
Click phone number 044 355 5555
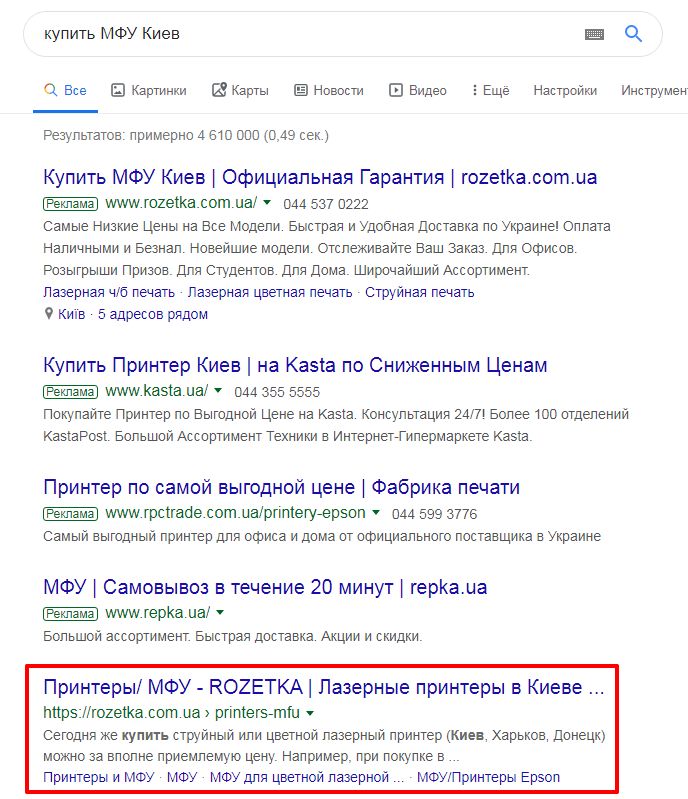click(277, 392)
